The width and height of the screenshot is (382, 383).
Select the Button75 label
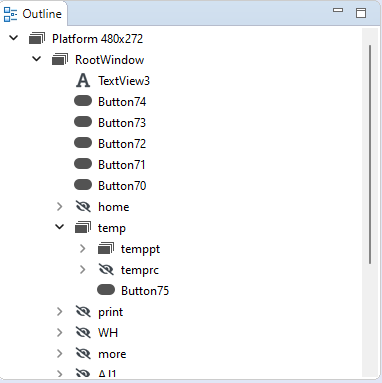point(145,291)
